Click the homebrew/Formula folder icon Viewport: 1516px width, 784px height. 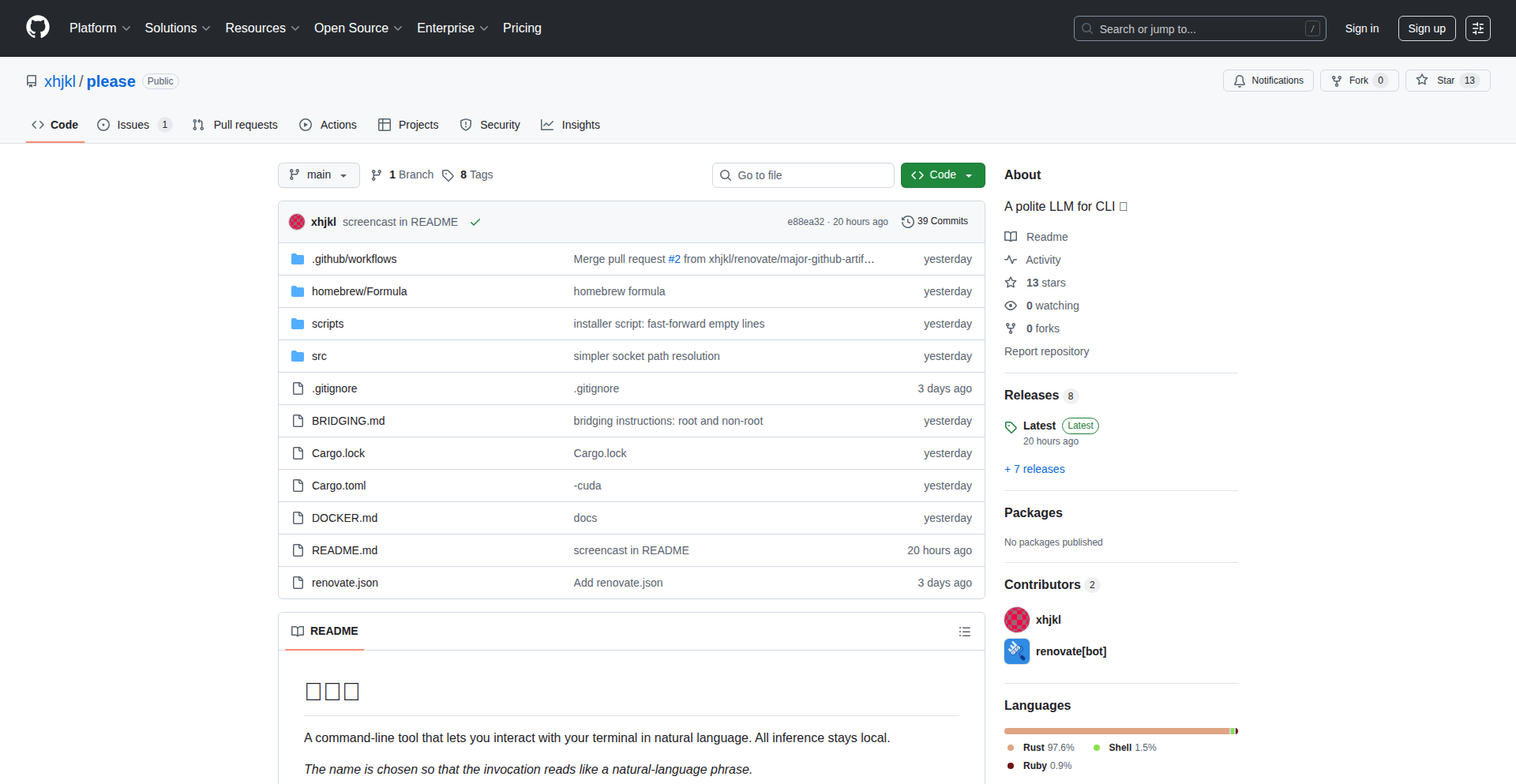pos(298,291)
